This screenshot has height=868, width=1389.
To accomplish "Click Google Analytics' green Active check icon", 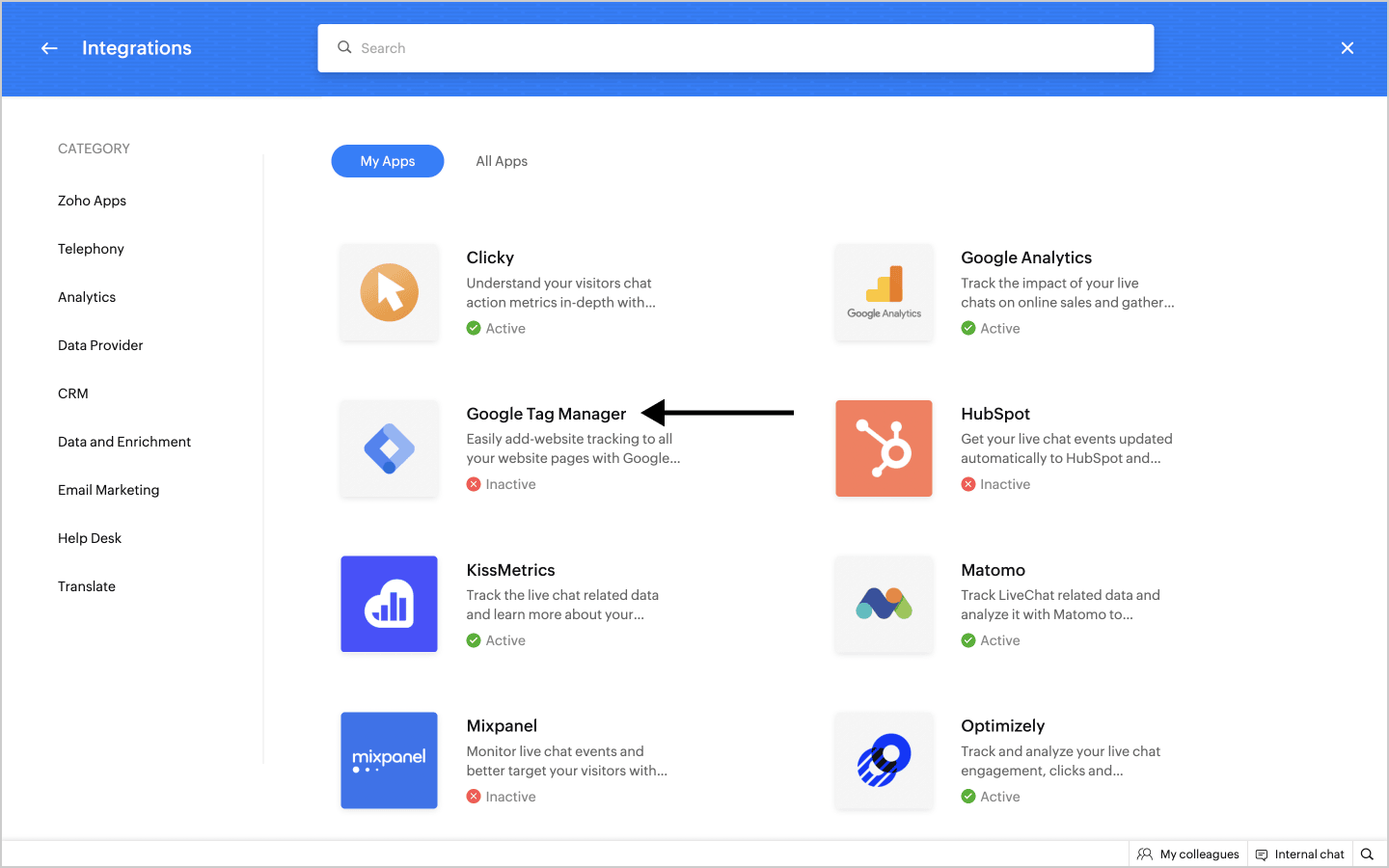I will point(968,328).
